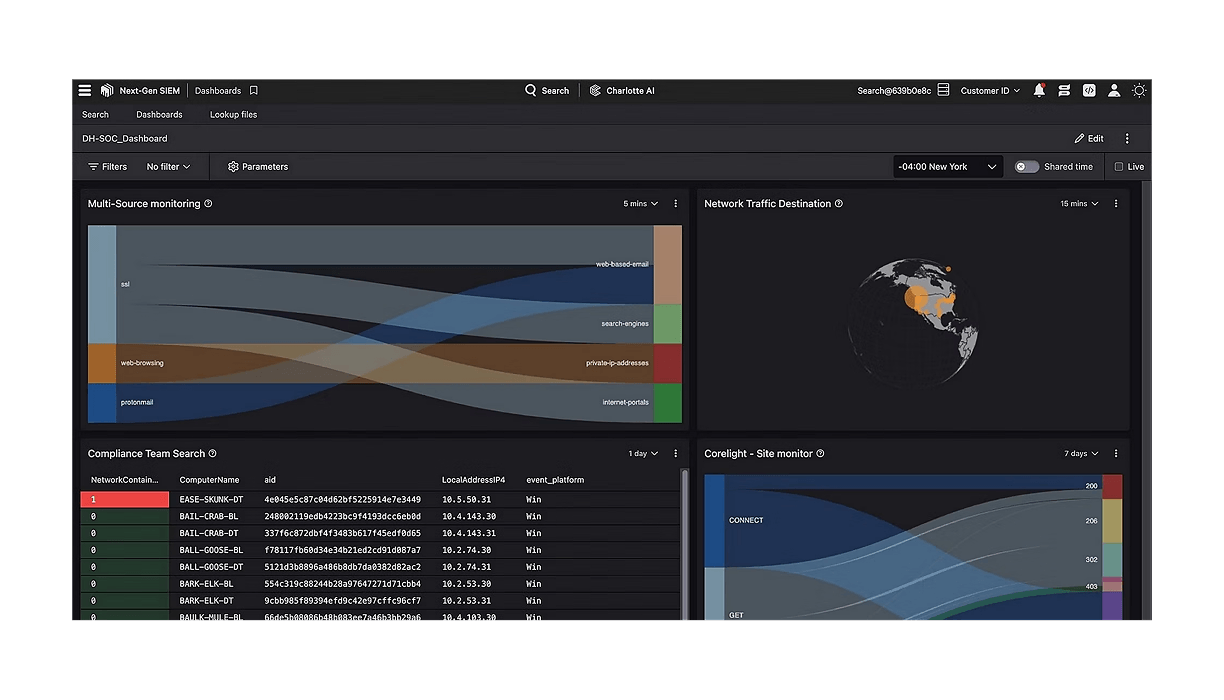Enable the Live checkbox
The width and height of the screenshot is (1224, 700).
coord(1119,167)
